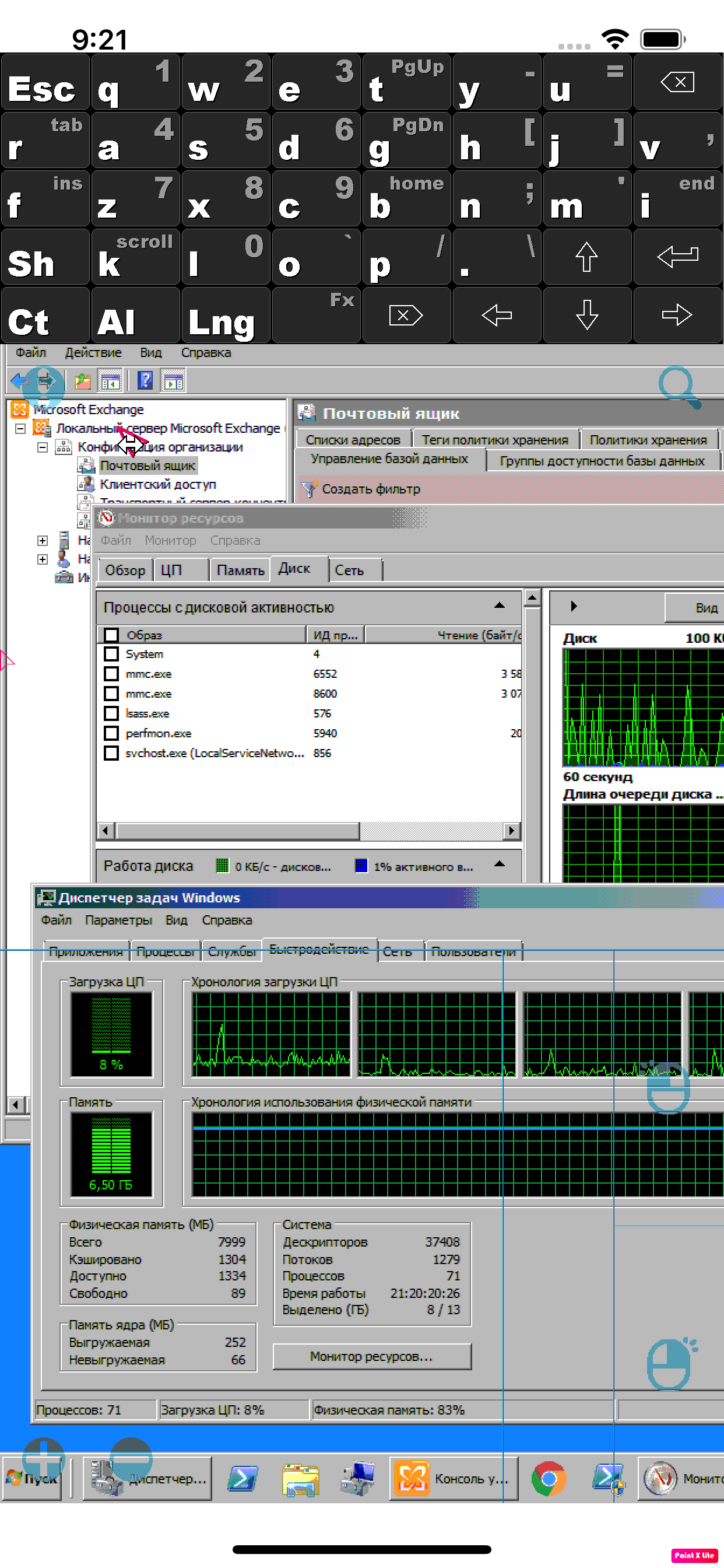Click the up-one-level folder toolbar icon
Image resolution: width=724 pixels, height=1568 pixels.
pos(82,381)
